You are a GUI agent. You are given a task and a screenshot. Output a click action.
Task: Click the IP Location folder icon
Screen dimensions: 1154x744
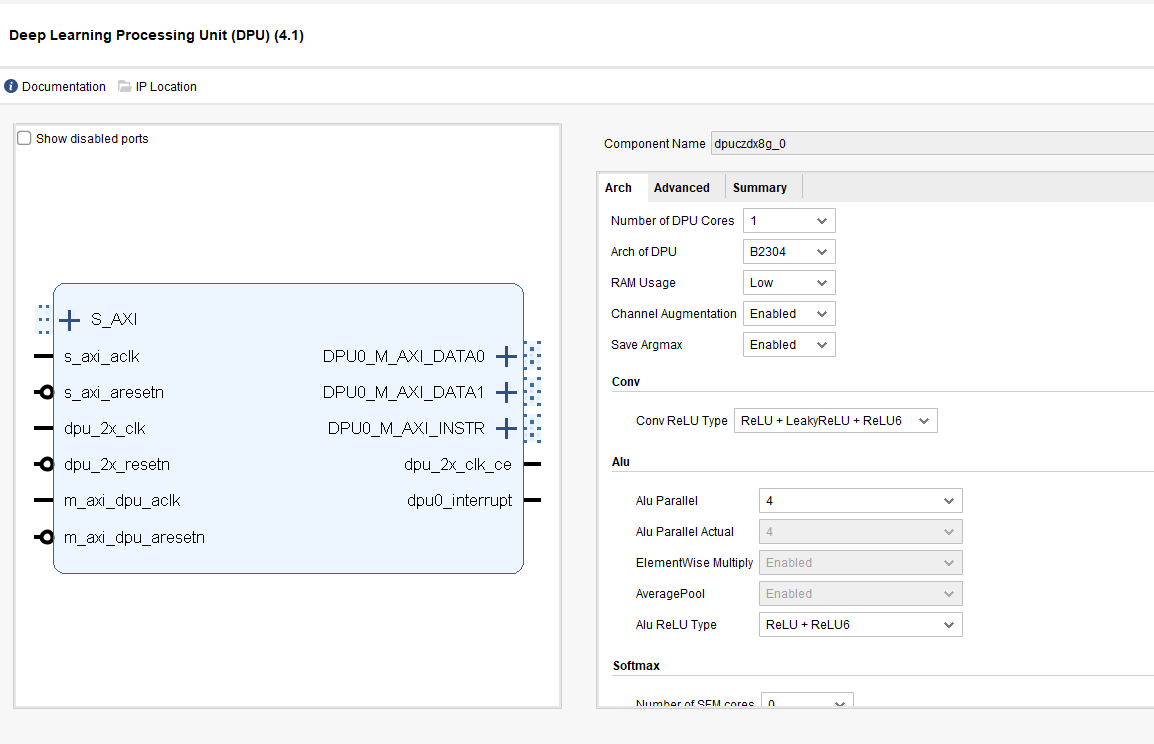(x=125, y=87)
